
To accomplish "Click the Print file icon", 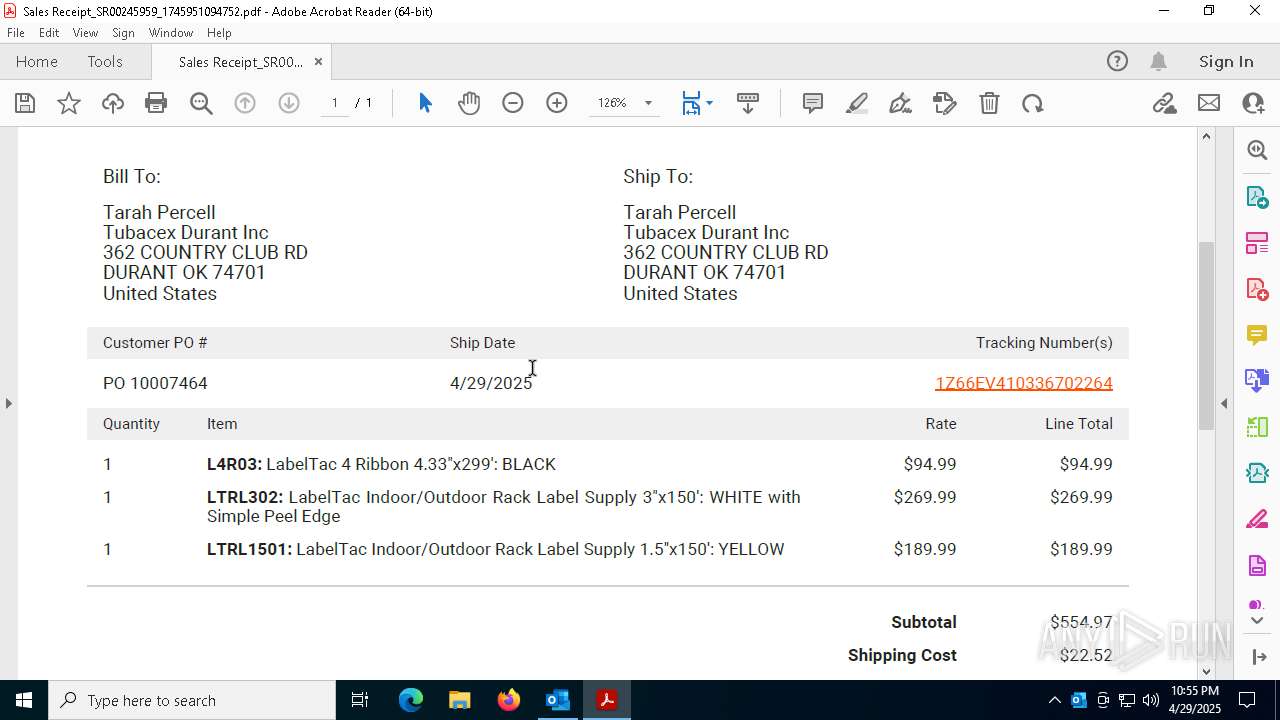I will tap(156, 103).
